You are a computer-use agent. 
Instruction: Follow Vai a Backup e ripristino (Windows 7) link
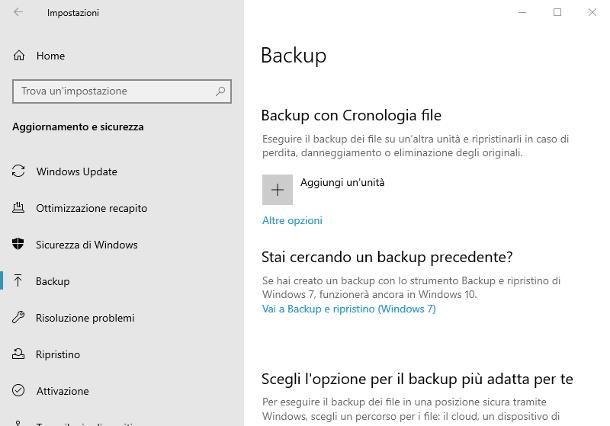(x=349, y=309)
